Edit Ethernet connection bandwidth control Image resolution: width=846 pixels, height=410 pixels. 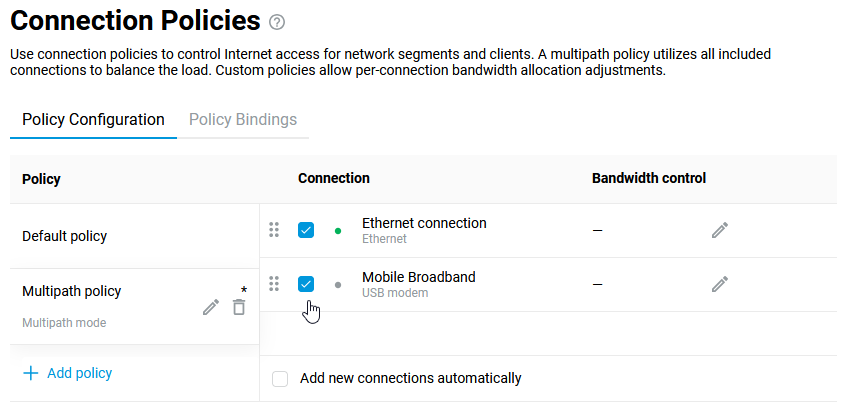[x=720, y=230]
